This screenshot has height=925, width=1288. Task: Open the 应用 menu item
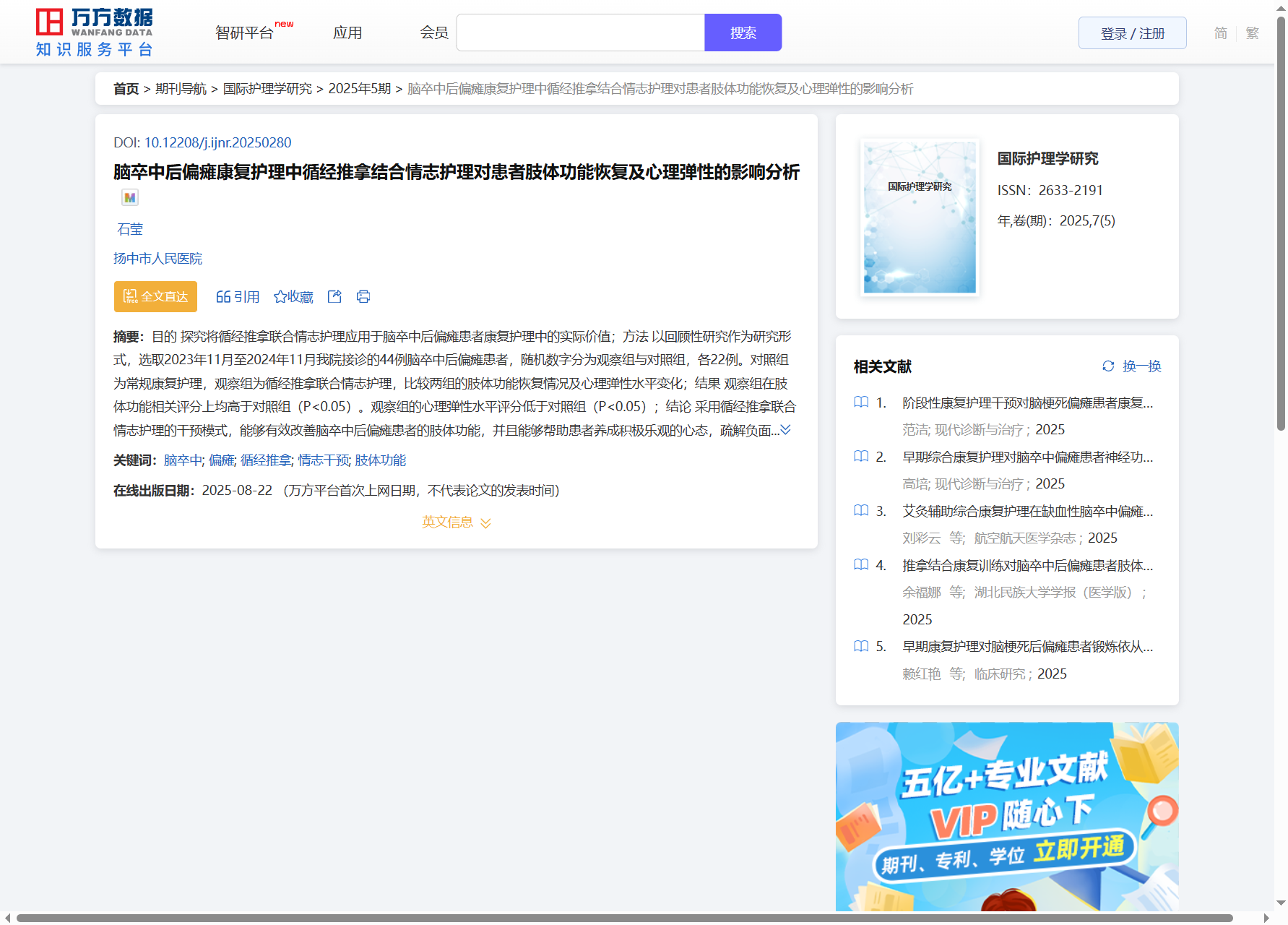click(347, 33)
